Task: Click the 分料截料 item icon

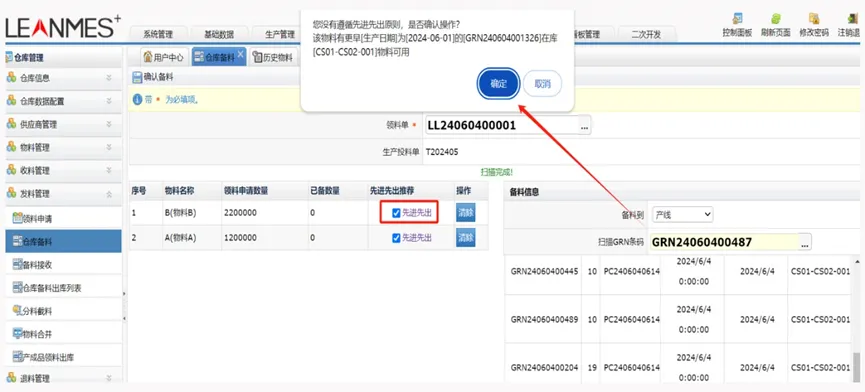Action: [x=17, y=311]
